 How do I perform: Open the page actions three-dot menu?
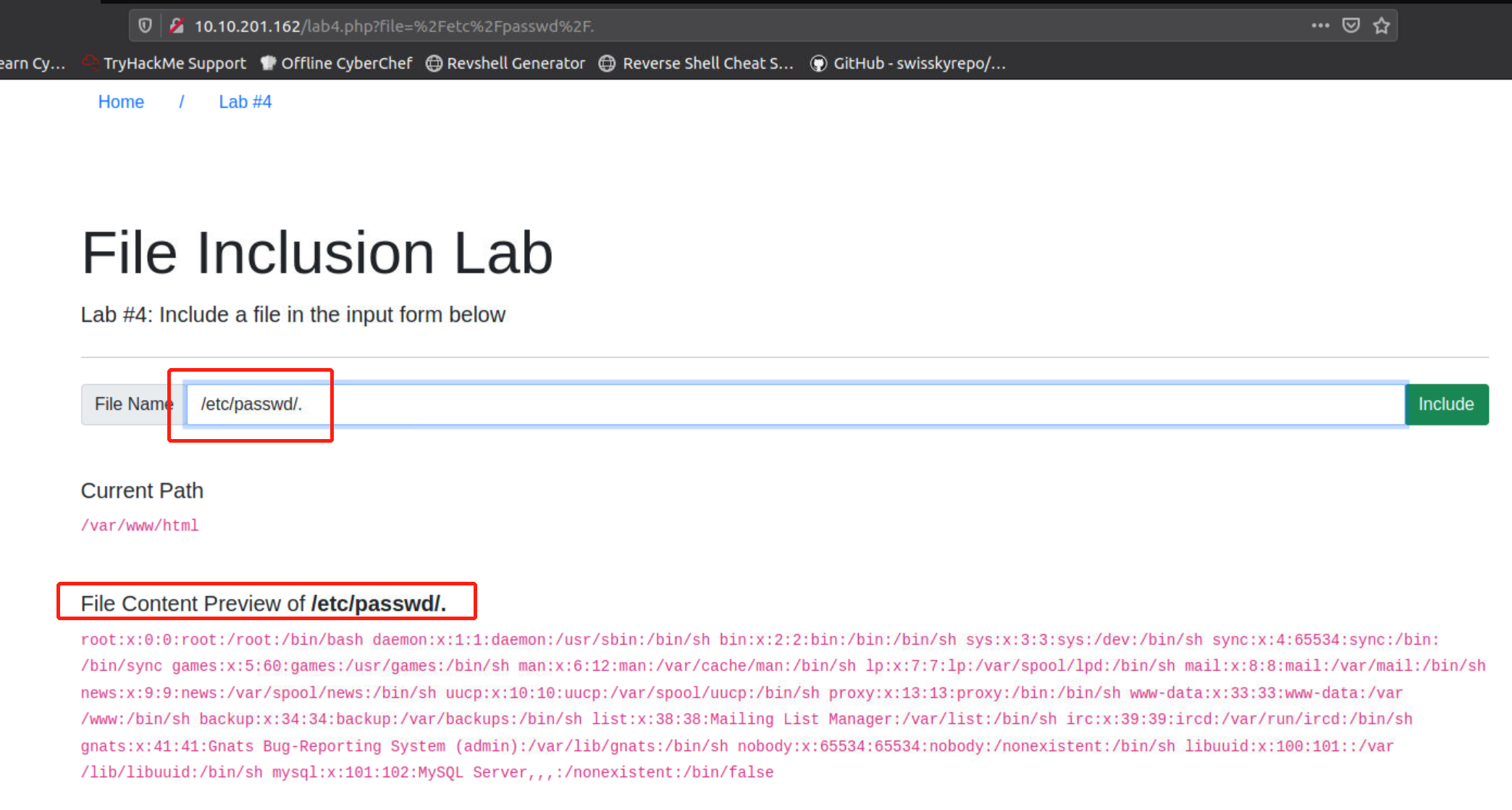pyautogui.click(x=1320, y=25)
